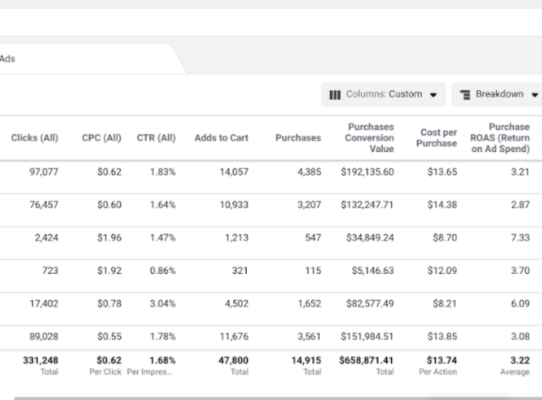Sort by CPC (All) column header

[x=102, y=138]
